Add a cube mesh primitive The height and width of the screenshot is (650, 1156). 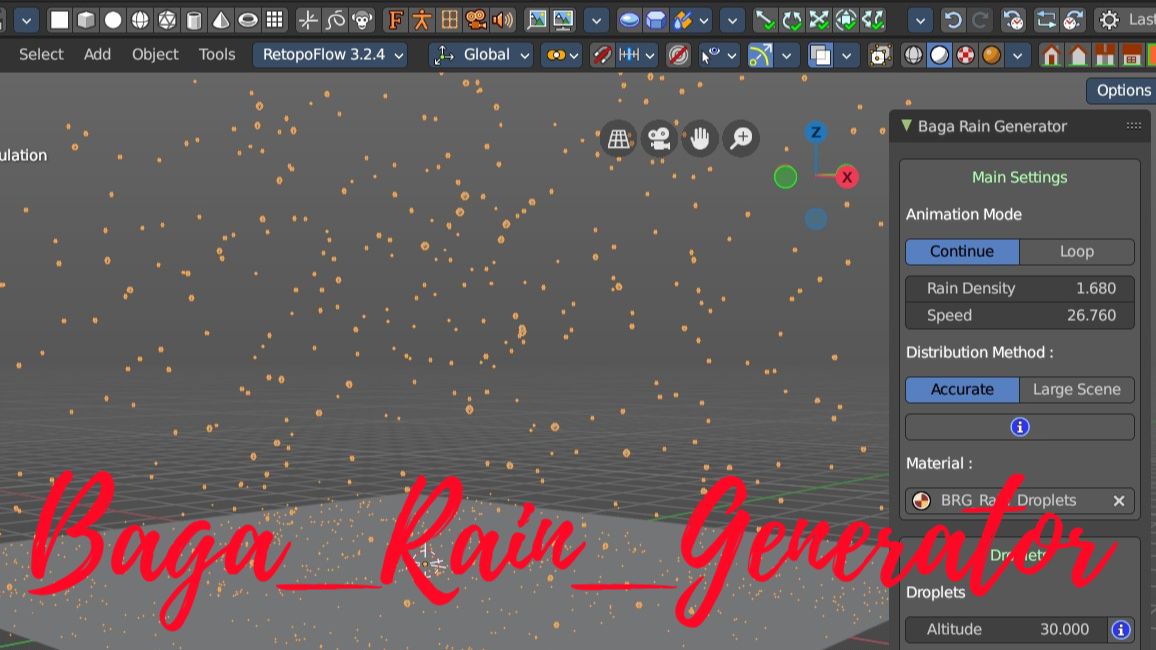click(86, 20)
